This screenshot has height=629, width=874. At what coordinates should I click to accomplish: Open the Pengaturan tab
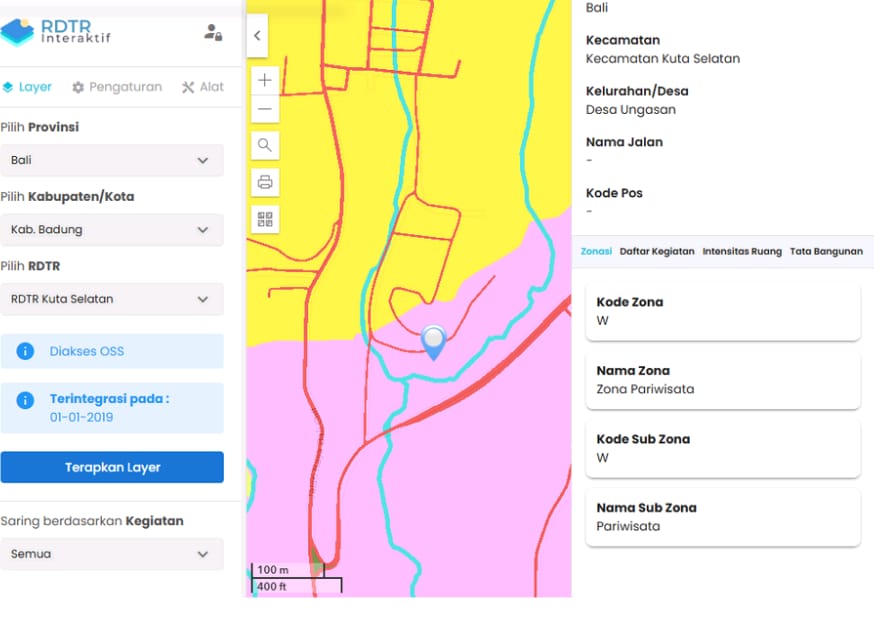(117, 87)
